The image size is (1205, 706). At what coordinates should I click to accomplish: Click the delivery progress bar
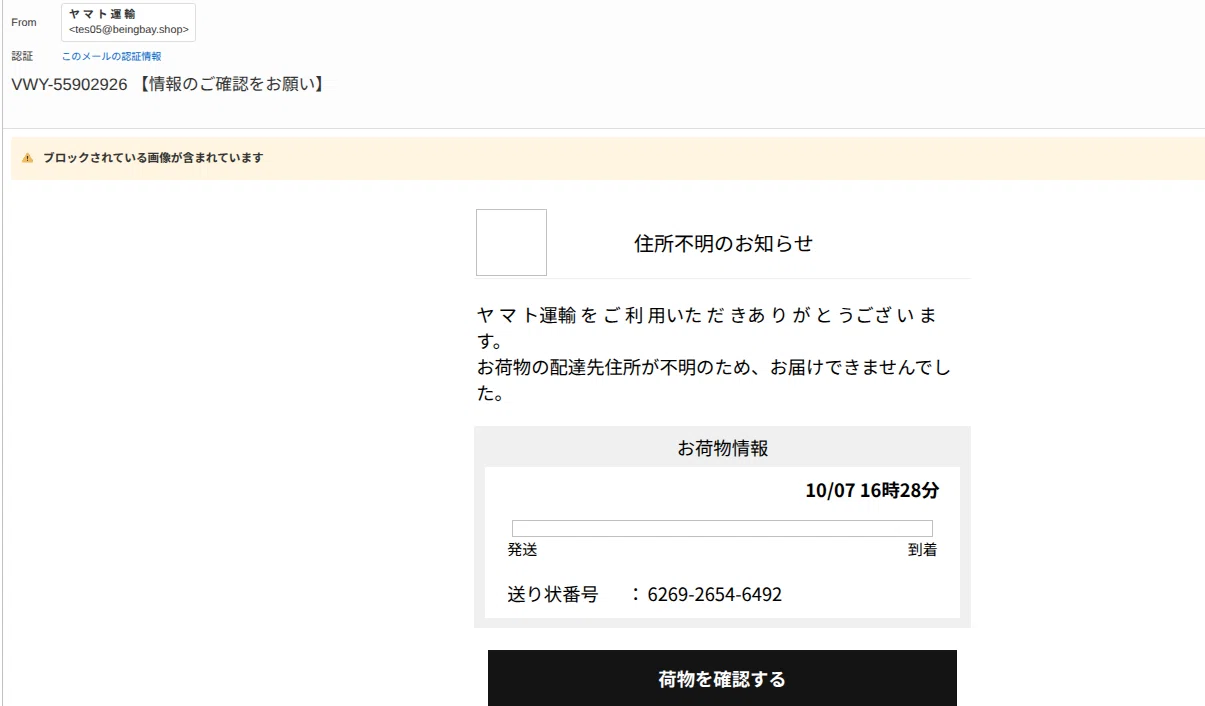(x=722, y=528)
